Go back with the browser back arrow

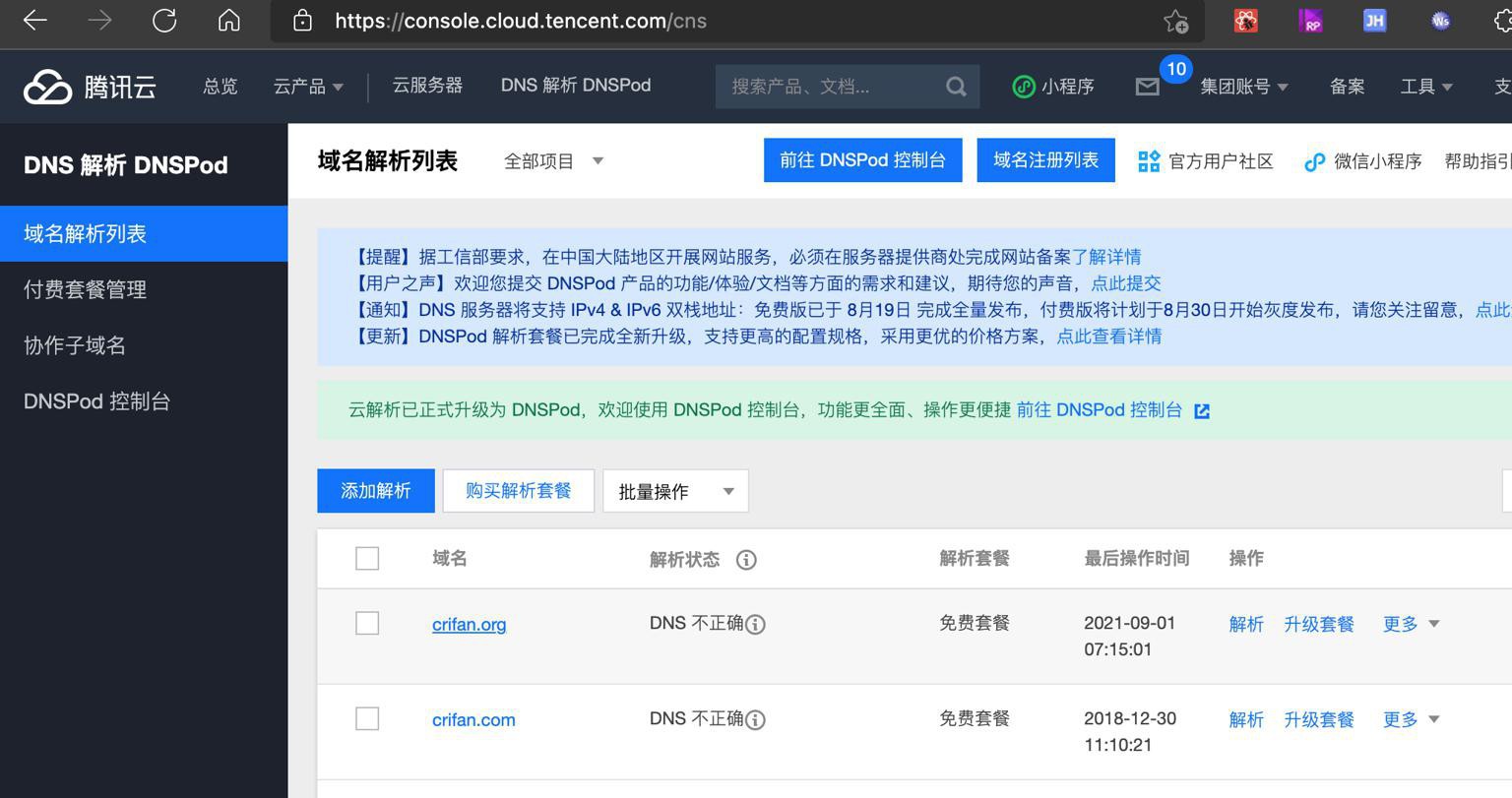[x=35, y=21]
